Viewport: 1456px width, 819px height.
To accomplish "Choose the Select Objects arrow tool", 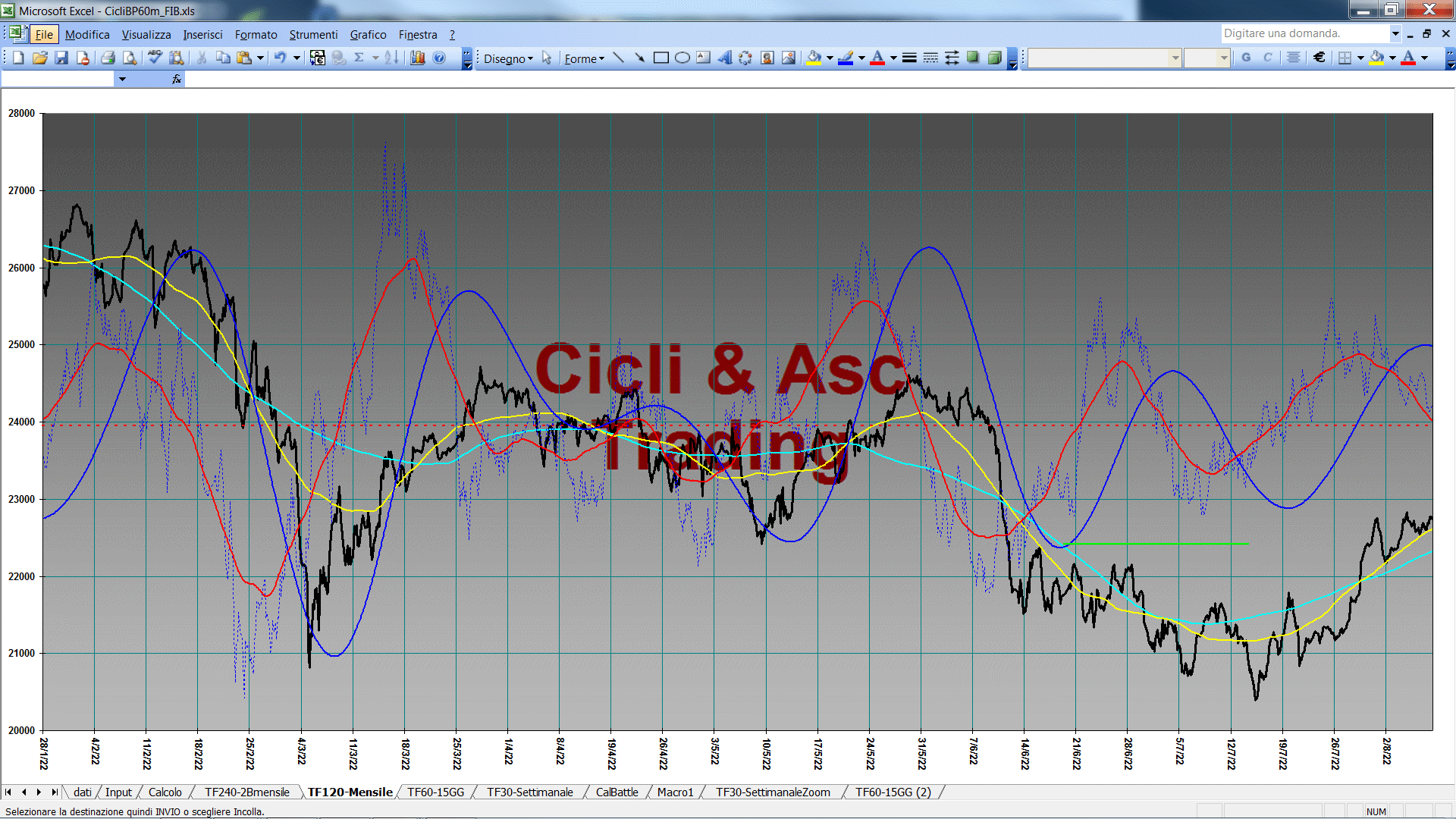I will click(x=547, y=58).
